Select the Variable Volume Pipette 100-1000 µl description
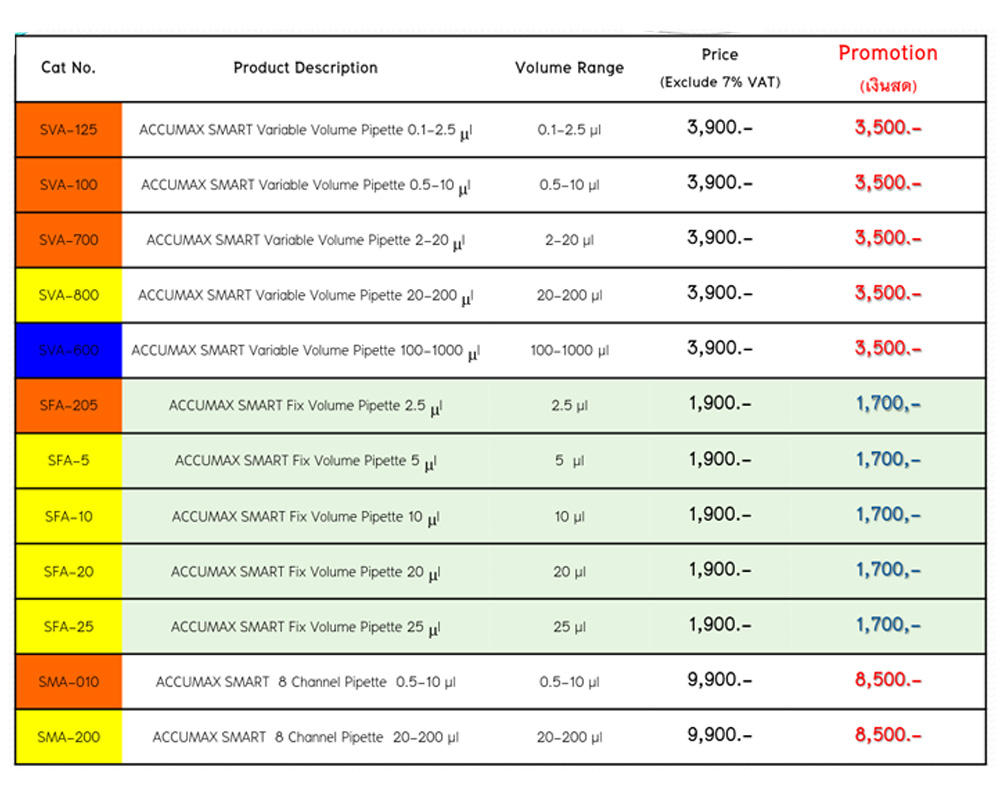 point(305,352)
